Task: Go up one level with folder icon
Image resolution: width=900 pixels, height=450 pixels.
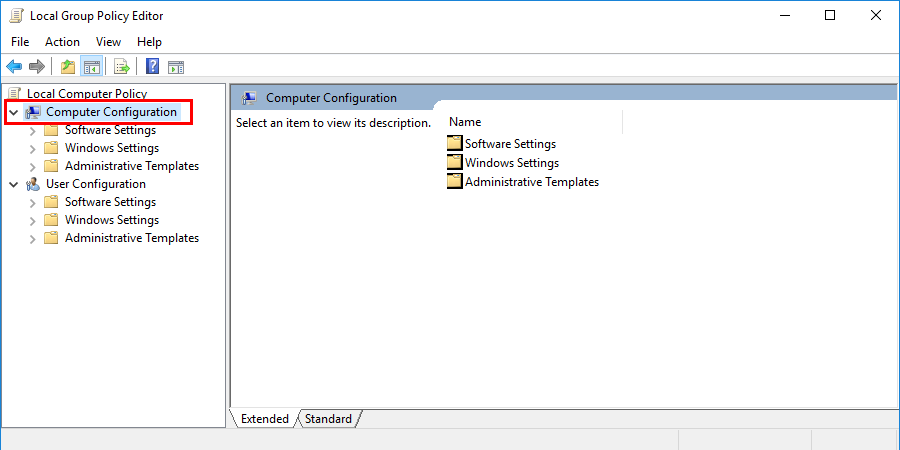Action: click(x=68, y=67)
